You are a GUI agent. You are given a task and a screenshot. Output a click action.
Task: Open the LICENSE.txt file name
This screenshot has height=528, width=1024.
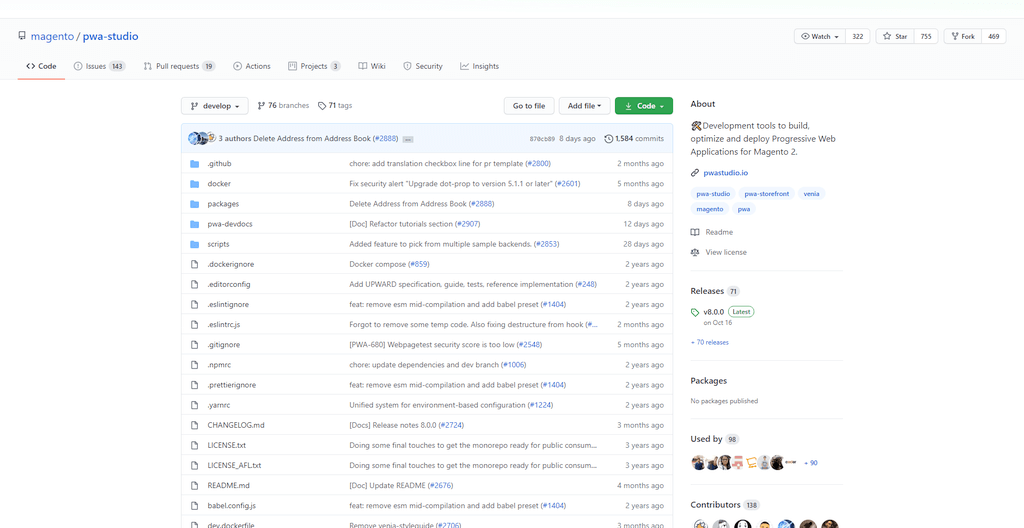227,445
